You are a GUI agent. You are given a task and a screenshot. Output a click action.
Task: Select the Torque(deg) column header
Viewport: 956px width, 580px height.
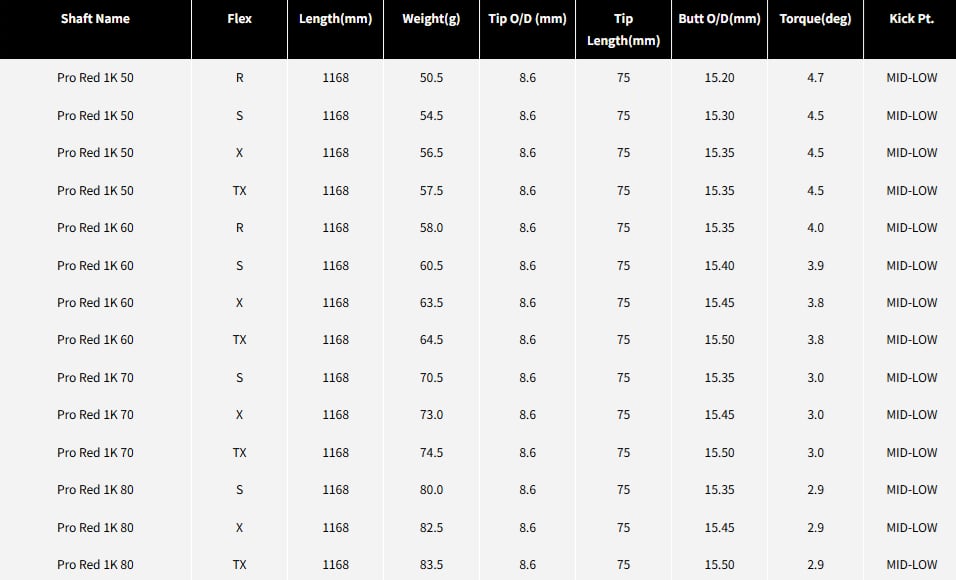815,19
